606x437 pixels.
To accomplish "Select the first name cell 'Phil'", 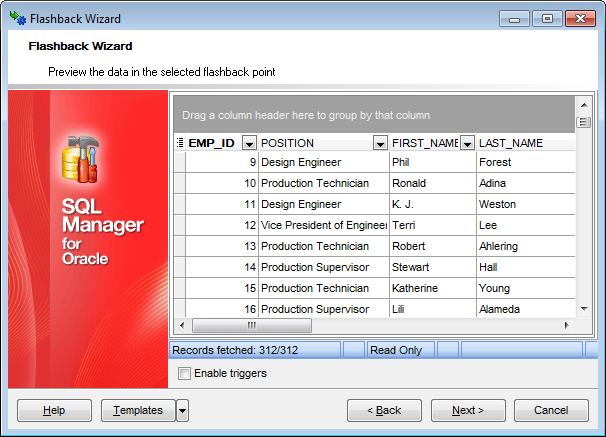I will 433,162.
